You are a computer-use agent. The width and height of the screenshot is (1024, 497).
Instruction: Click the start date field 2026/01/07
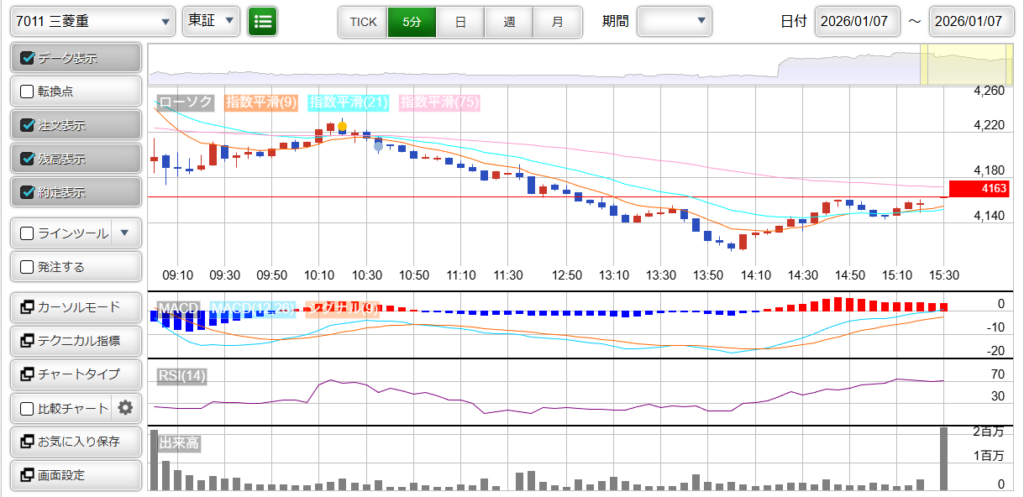[859, 21]
